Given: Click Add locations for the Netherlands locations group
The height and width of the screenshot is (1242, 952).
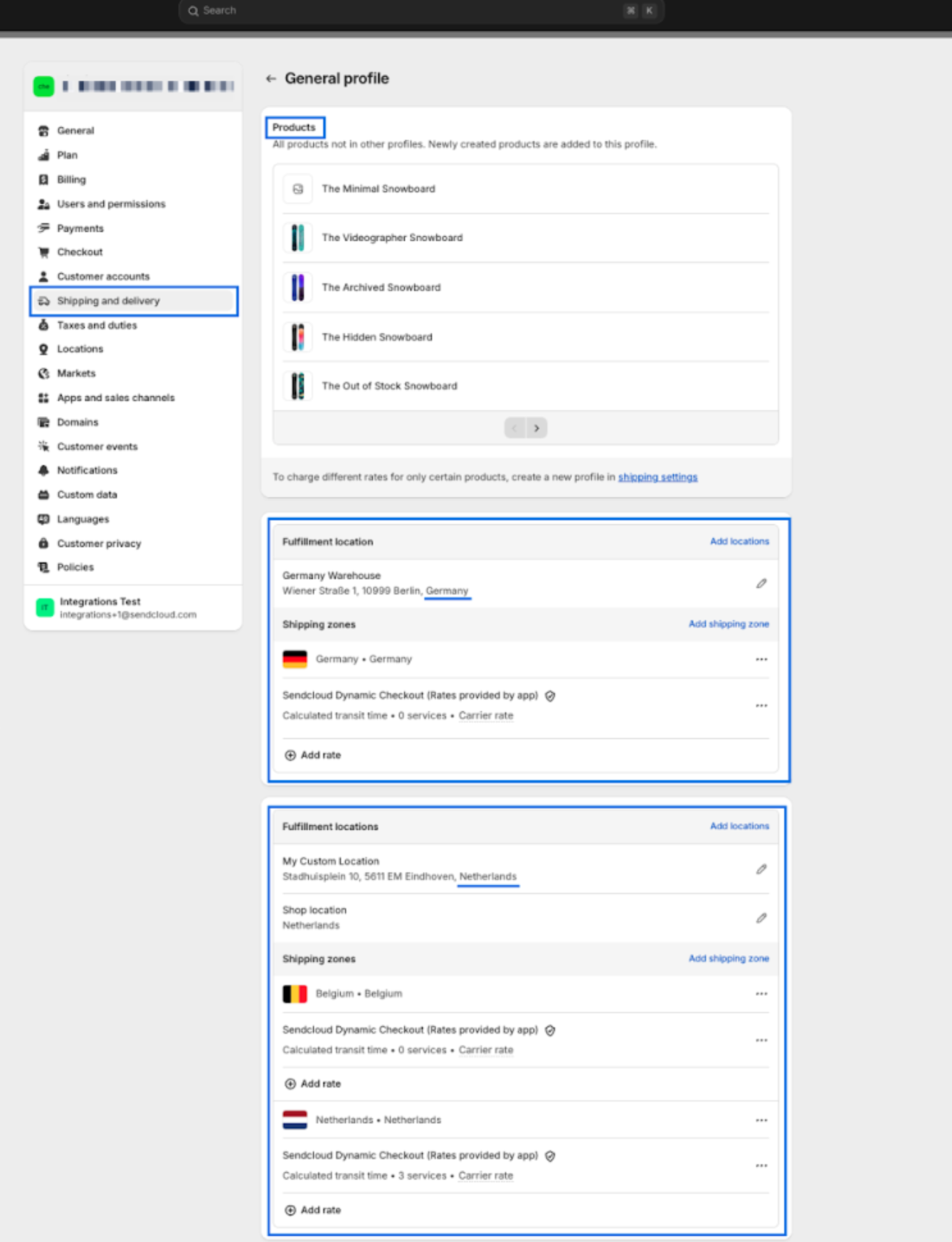Looking at the screenshot, I should point(739,826).
